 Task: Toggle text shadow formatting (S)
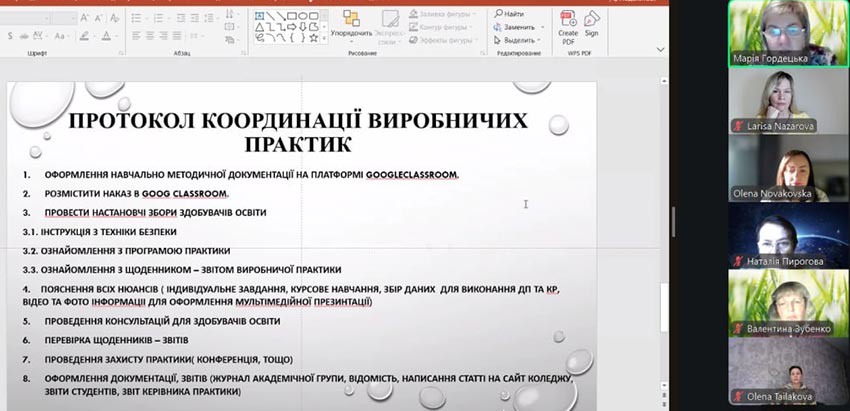click(10, 36)
